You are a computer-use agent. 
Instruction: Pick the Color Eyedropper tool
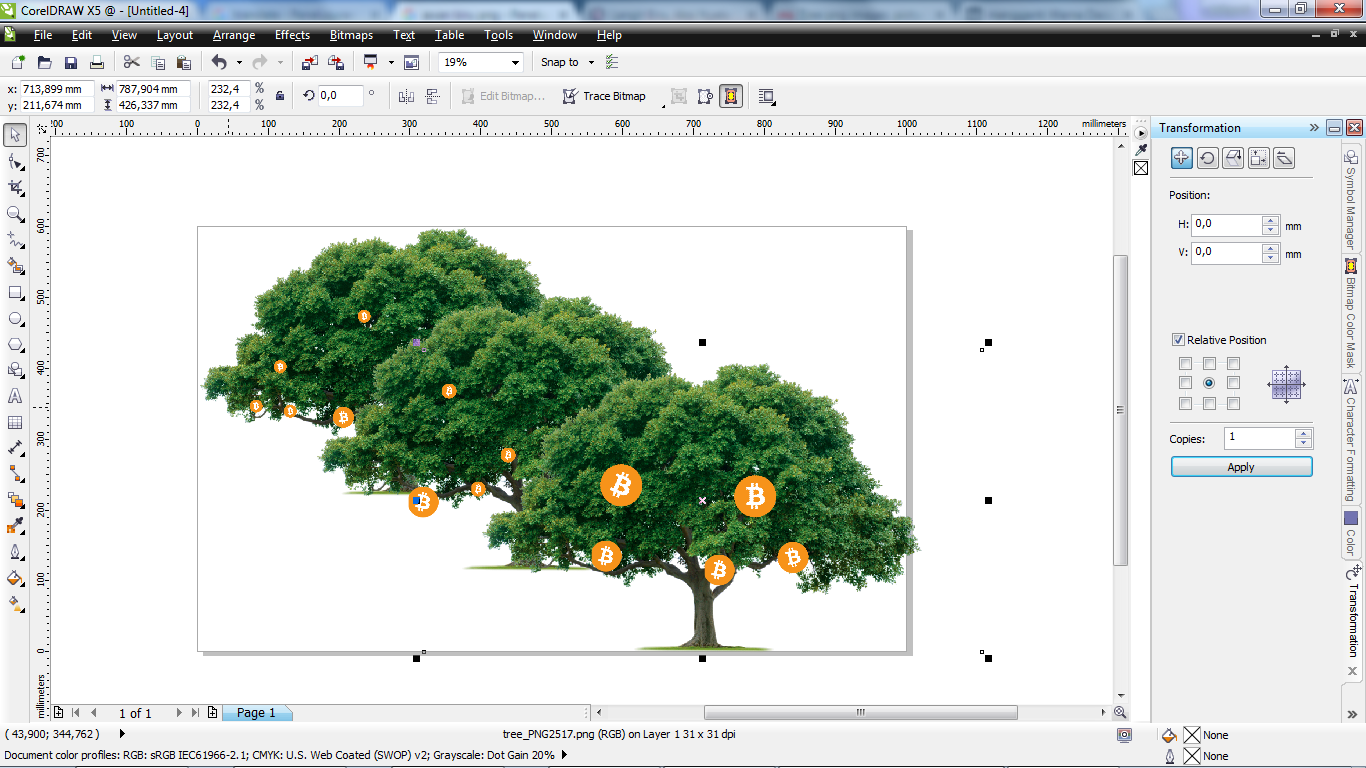tap(15, 526)
